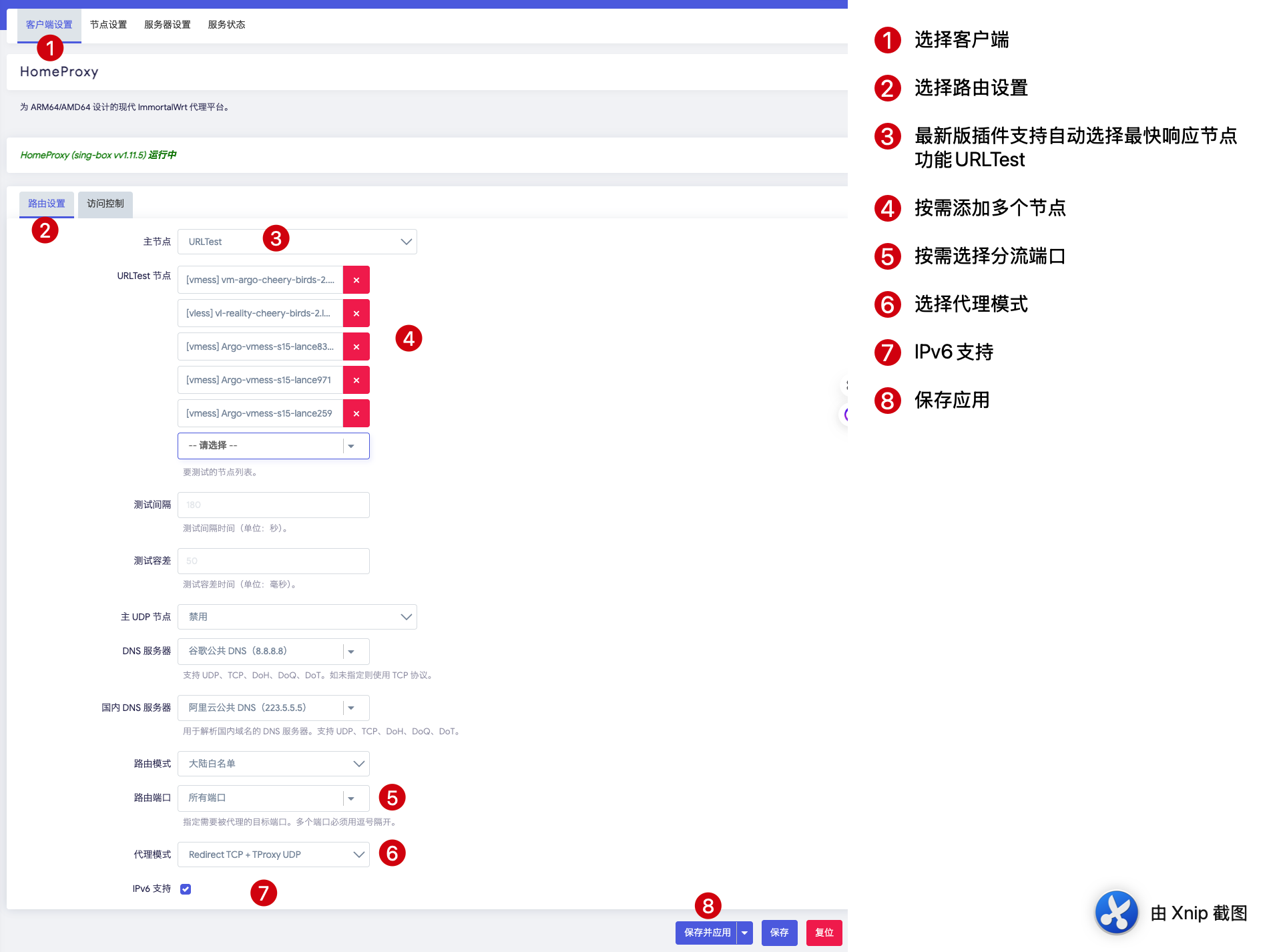Toggle the IPv6 支持 checkbox
This screenshot has width=1275, height=952.
click(x=186, y=889)
